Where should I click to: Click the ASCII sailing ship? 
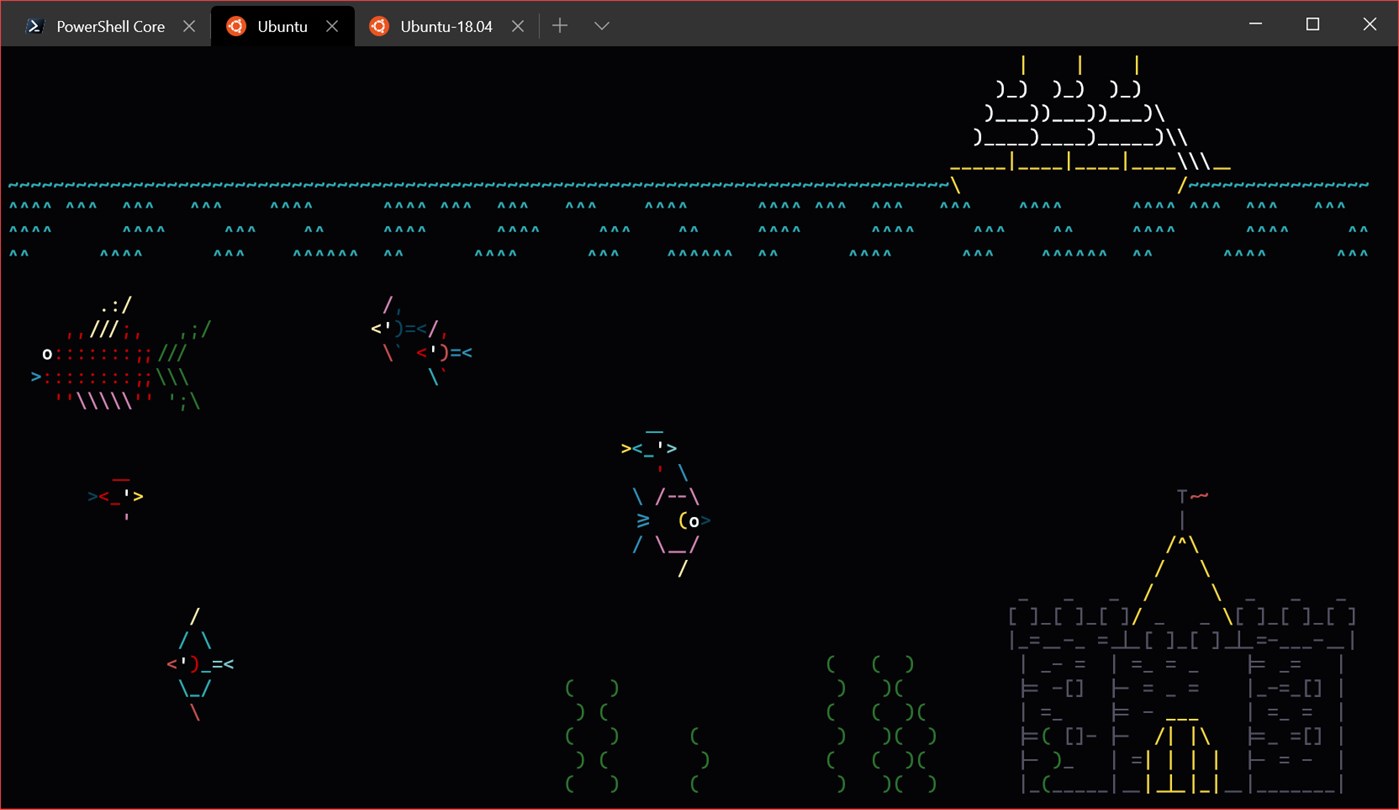point(1090,124)
